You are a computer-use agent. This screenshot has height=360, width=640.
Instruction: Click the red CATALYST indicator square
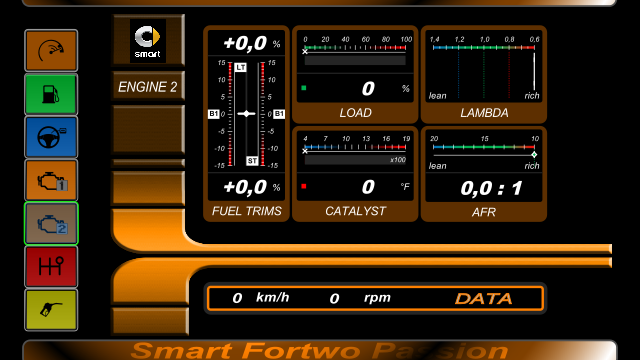point(304,186)
